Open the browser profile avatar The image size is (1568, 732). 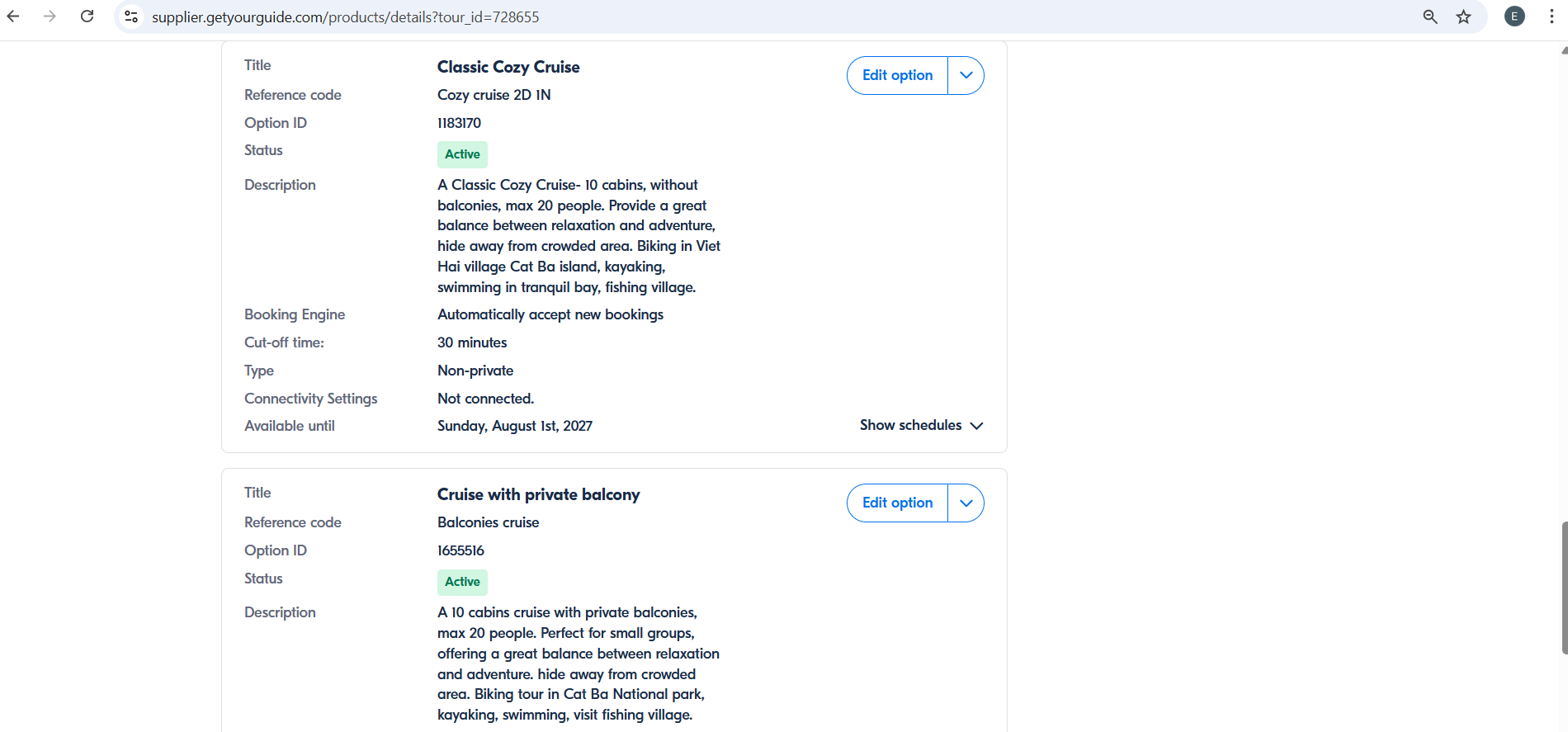click(x=1514, y=17)
